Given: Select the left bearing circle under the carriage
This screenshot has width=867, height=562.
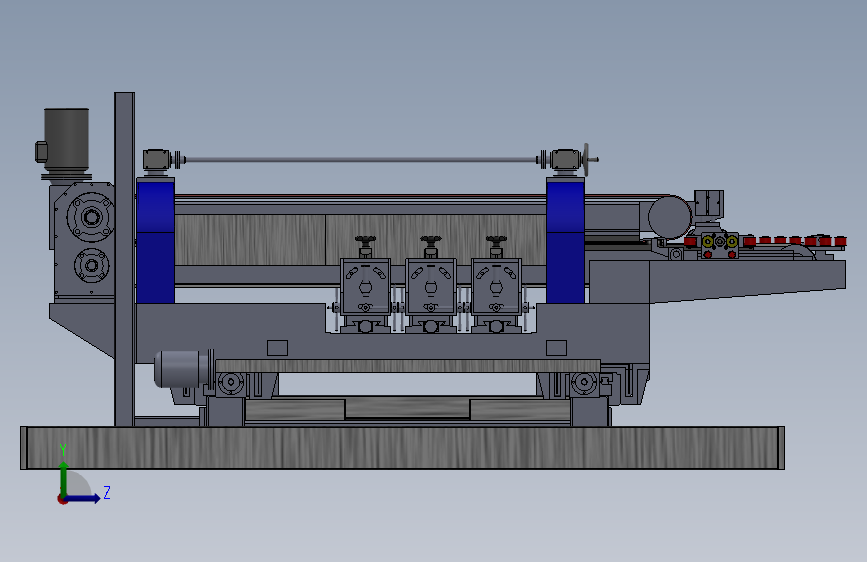Looking at the screenshot, I should coord(231,383).
